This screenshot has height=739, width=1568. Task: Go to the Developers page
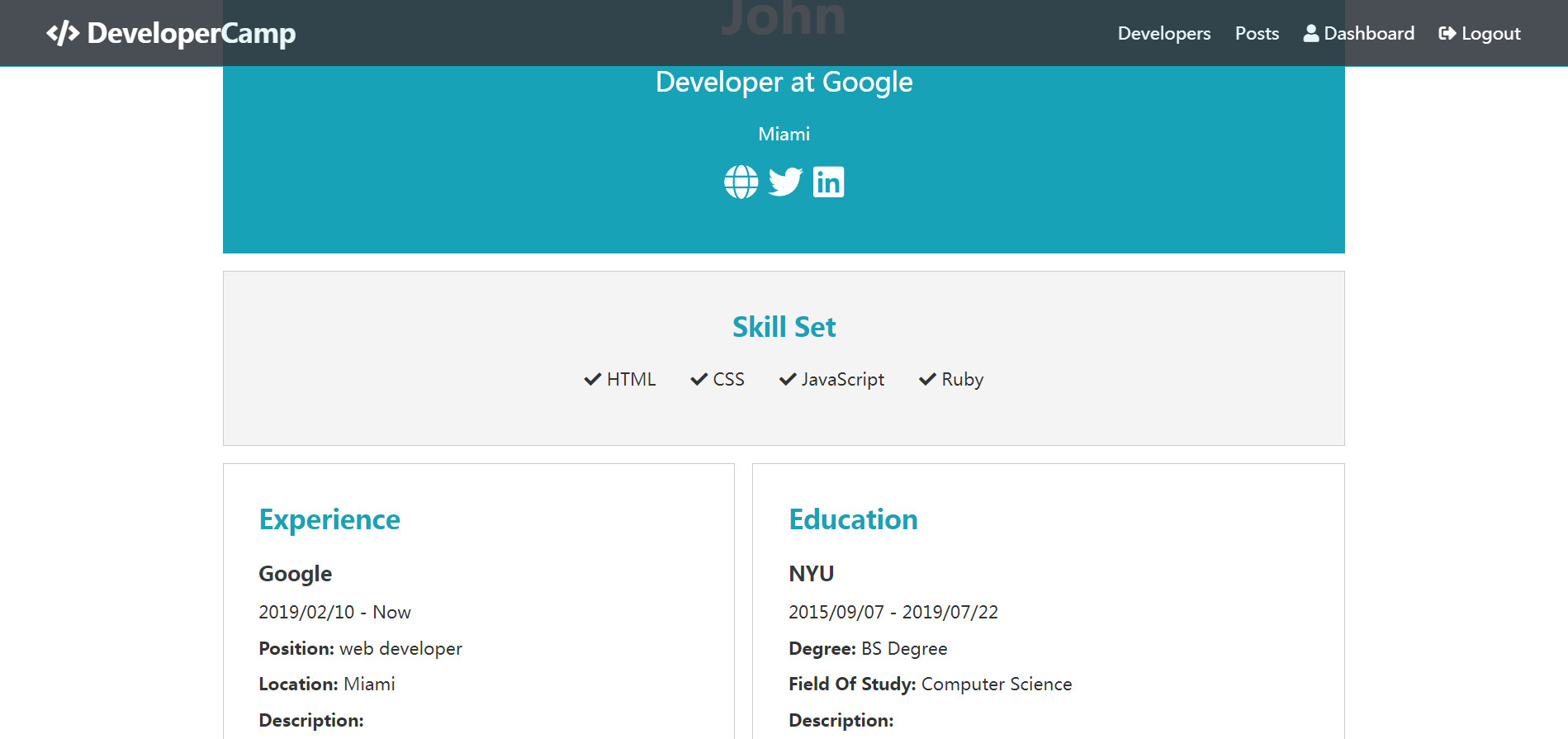(1164, 33)
